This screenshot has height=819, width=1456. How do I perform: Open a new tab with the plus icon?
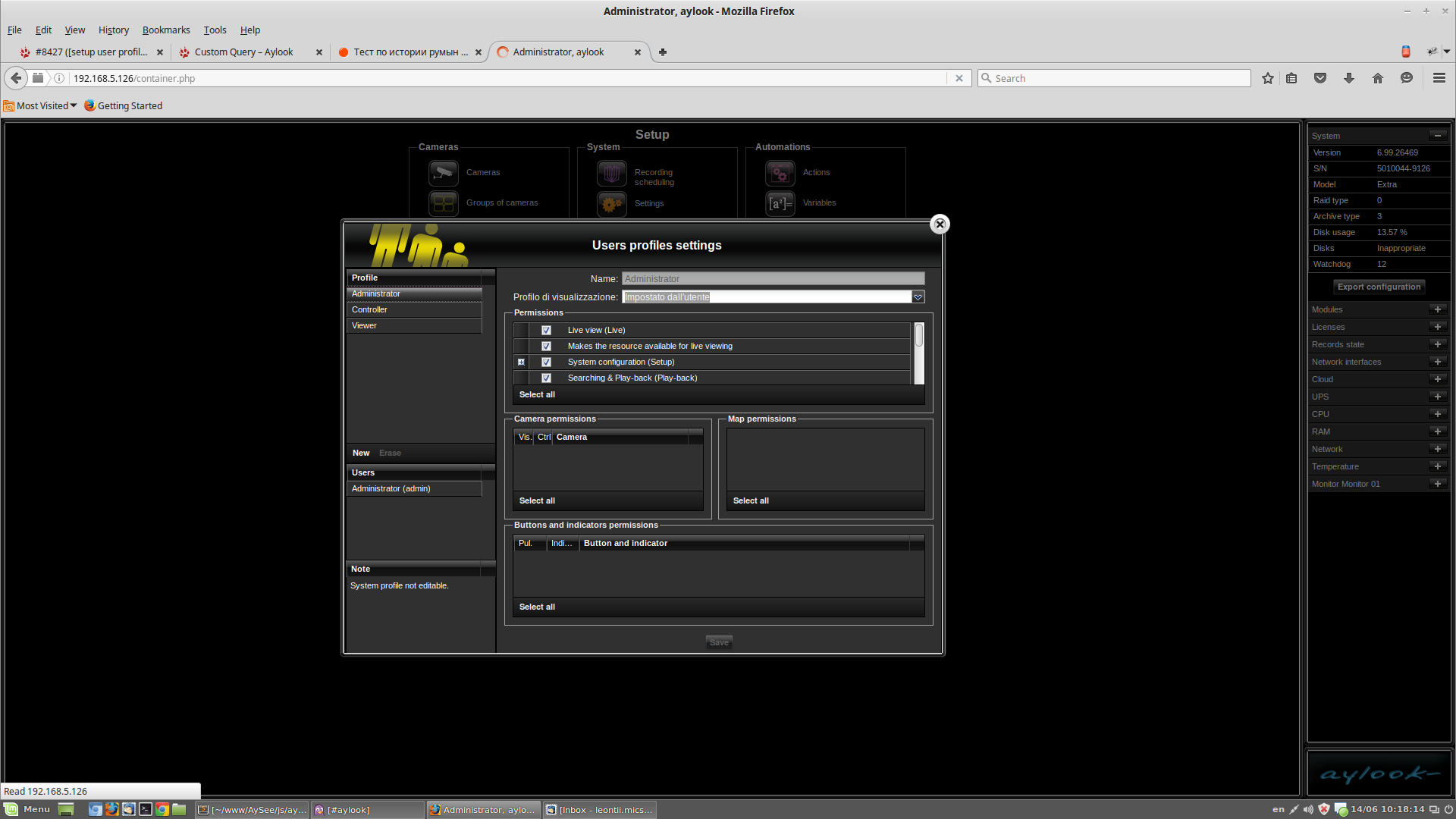point(663,52)
